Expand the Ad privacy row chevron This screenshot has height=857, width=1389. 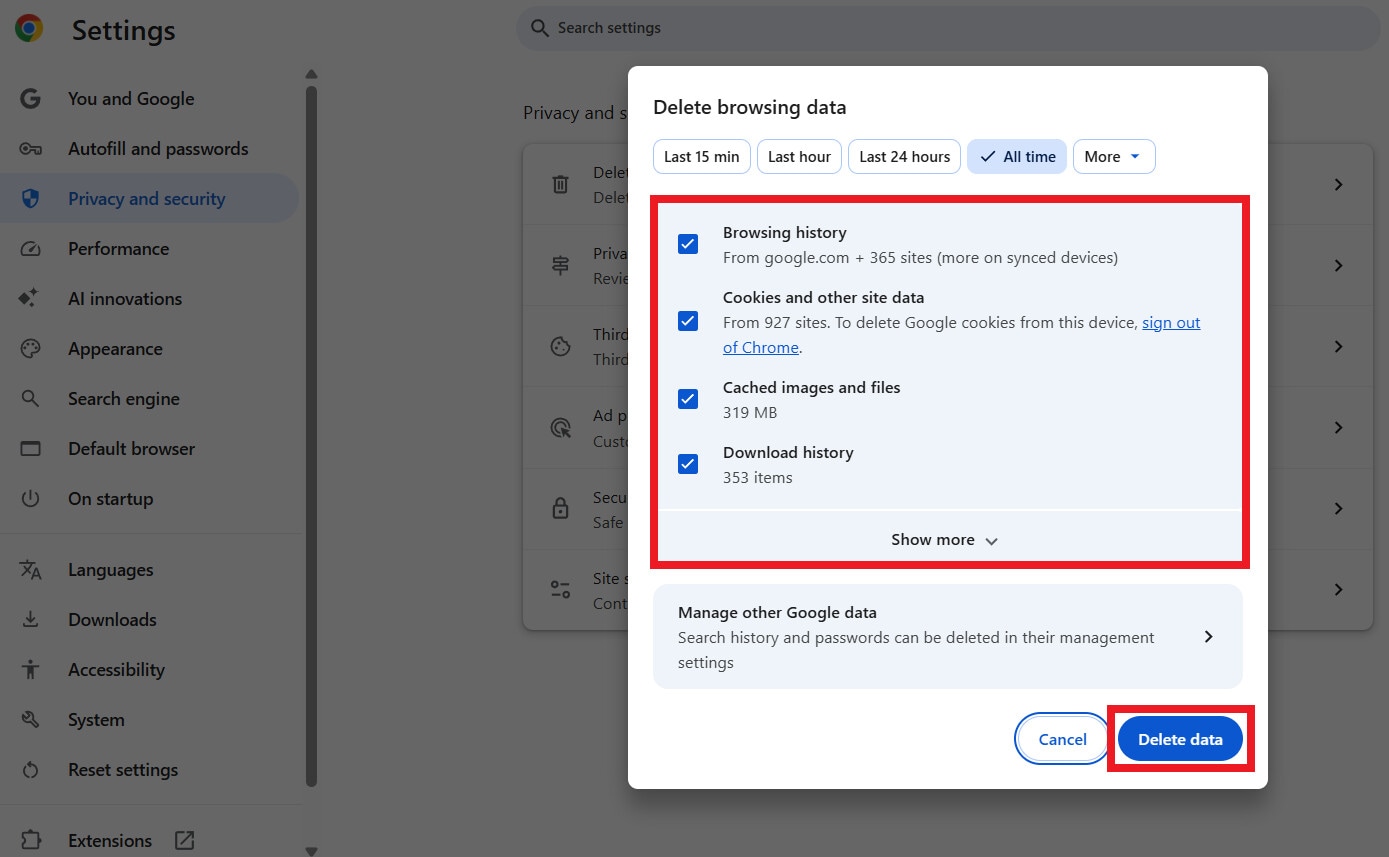pos(1339,428)
